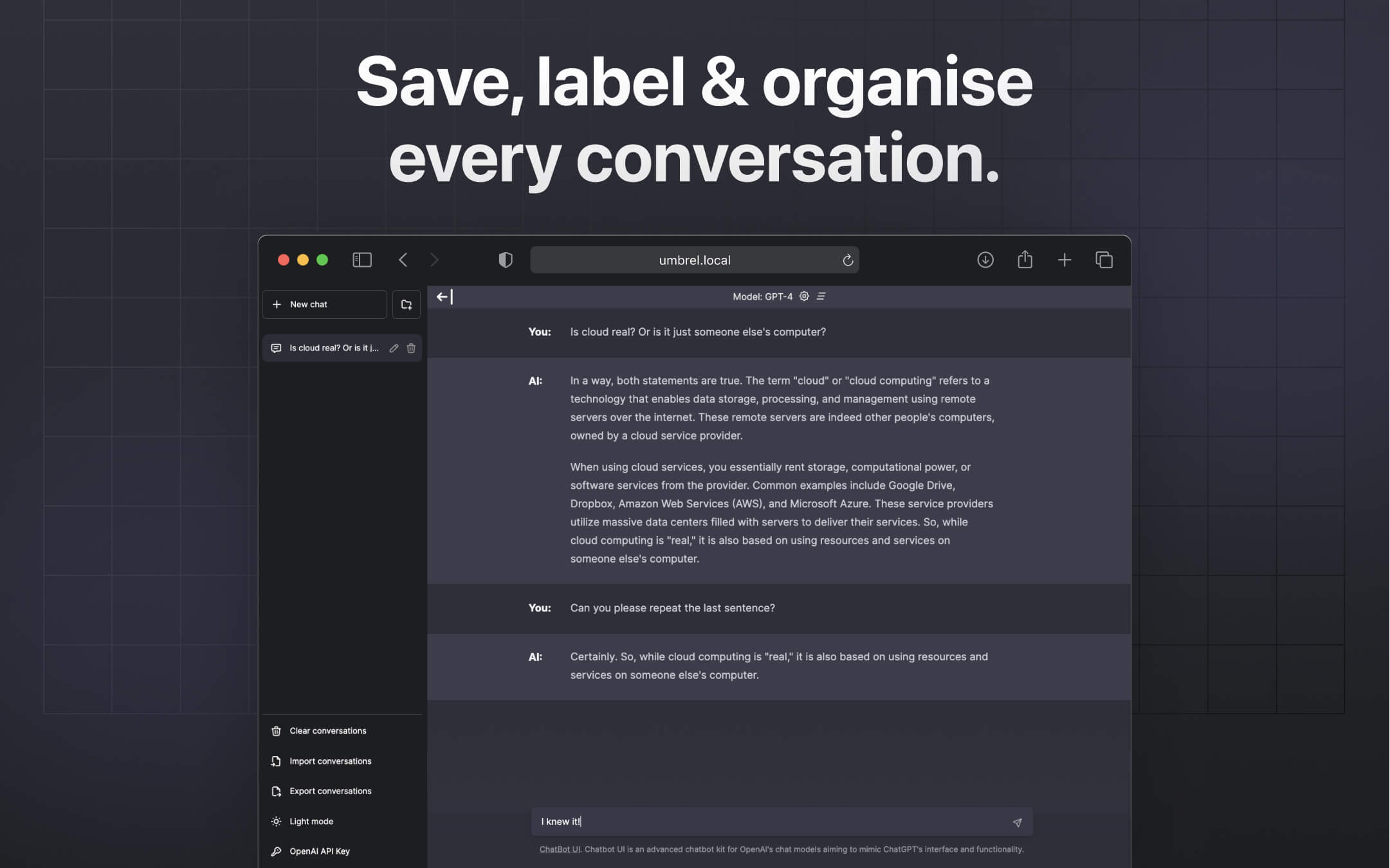This screenshot has width=1390, height=868.
Task: Open the tab overview in Safari
Action: tap(1104, 260)
